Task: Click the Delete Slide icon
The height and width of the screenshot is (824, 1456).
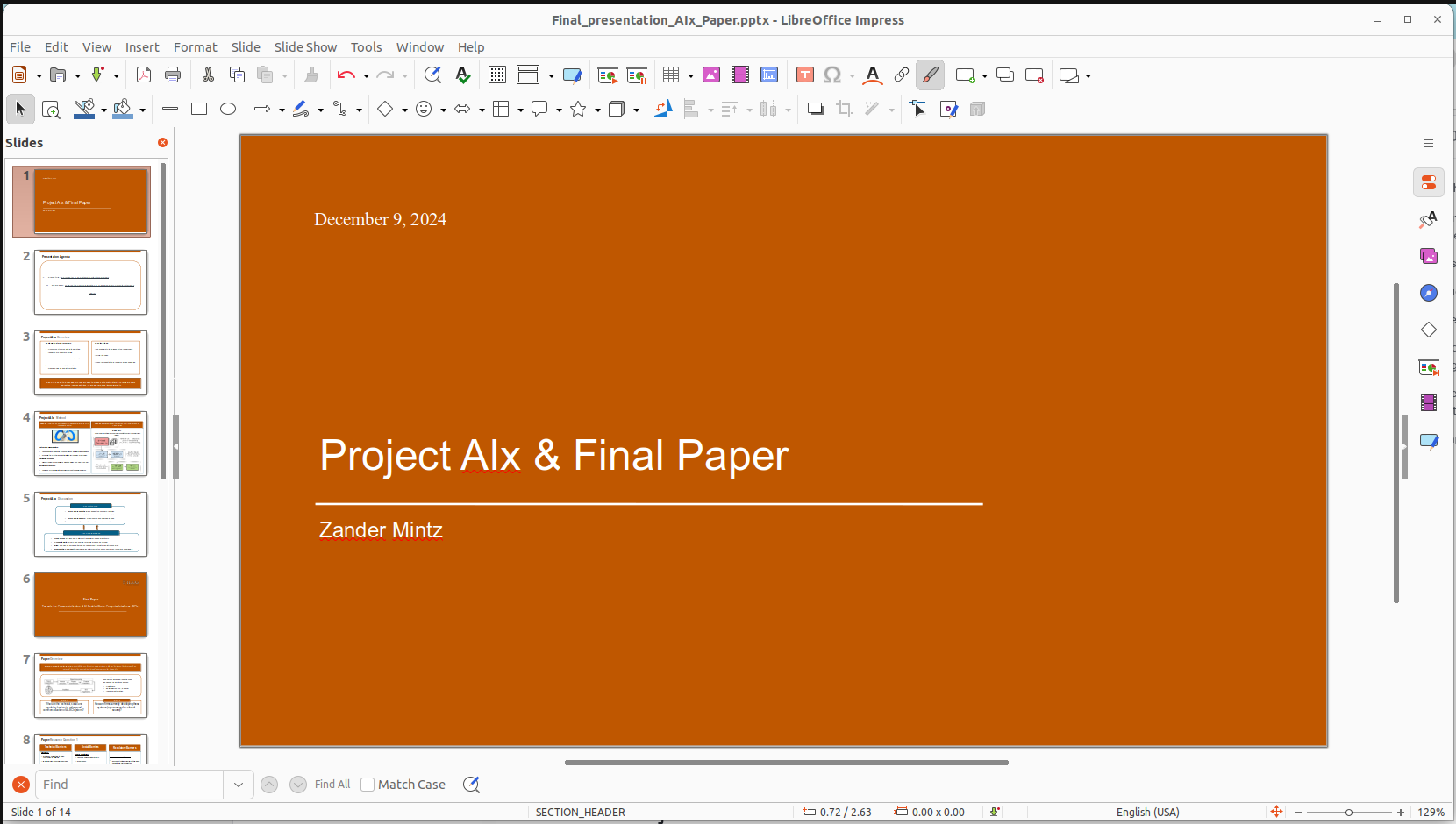Action: click(1034, 75)
